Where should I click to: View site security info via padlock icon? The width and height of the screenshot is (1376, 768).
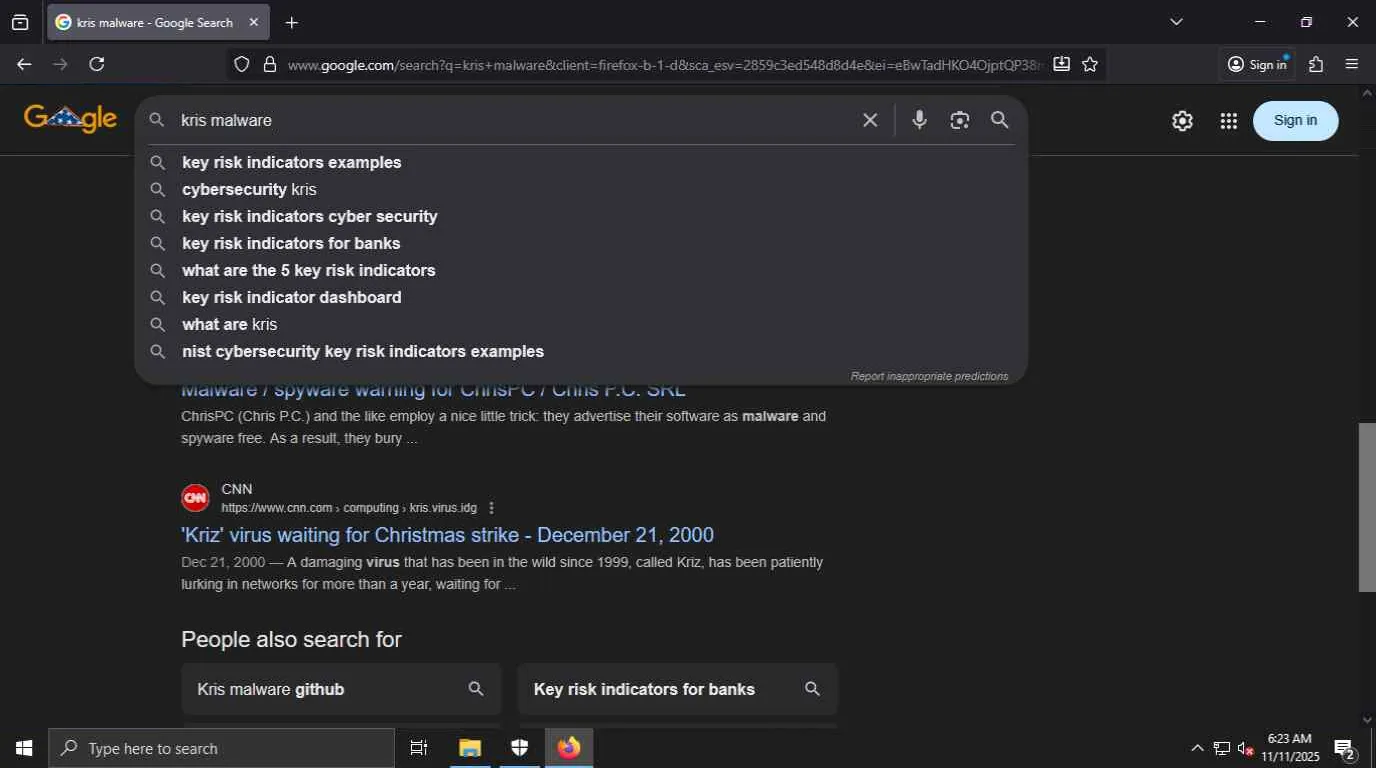point(269,64)
